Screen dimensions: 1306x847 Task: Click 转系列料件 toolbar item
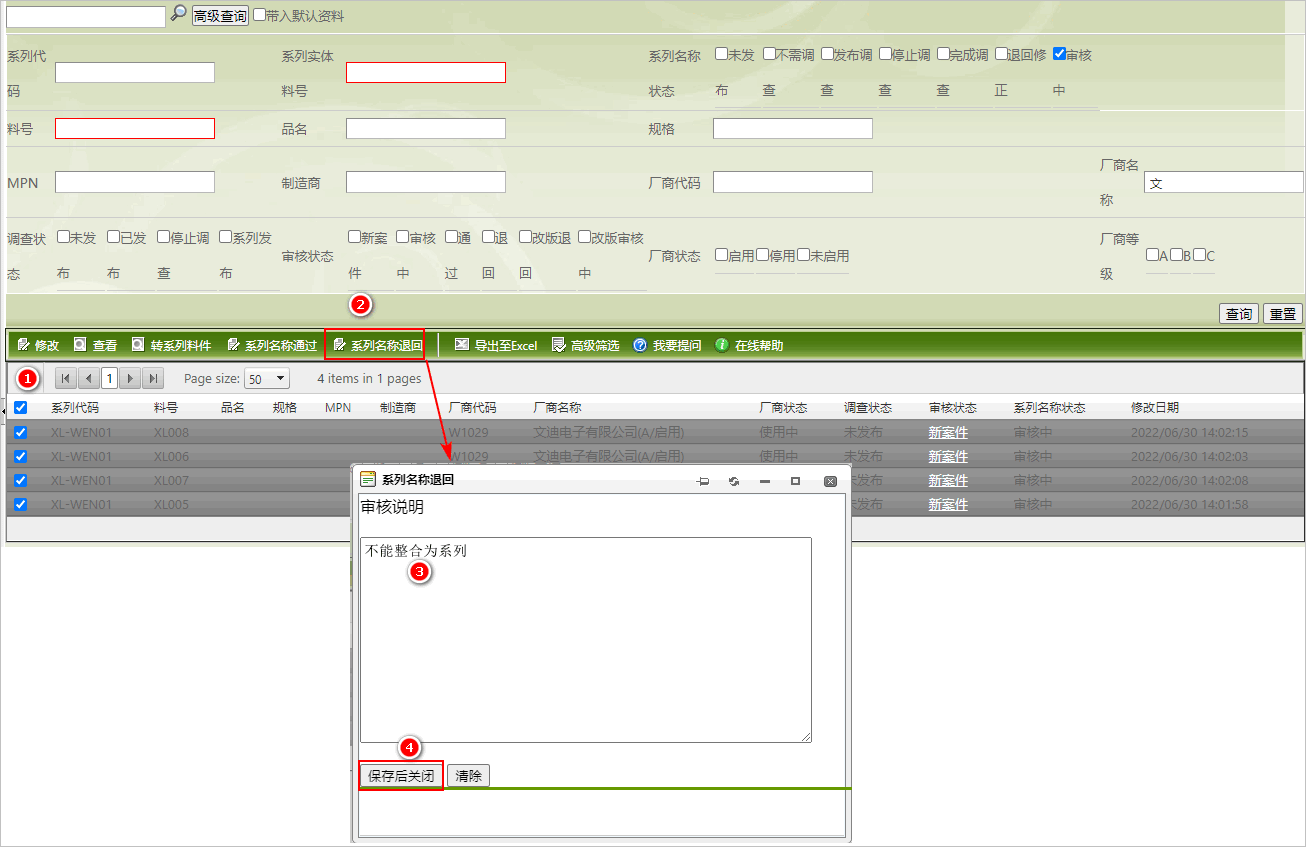pos(172,345)
